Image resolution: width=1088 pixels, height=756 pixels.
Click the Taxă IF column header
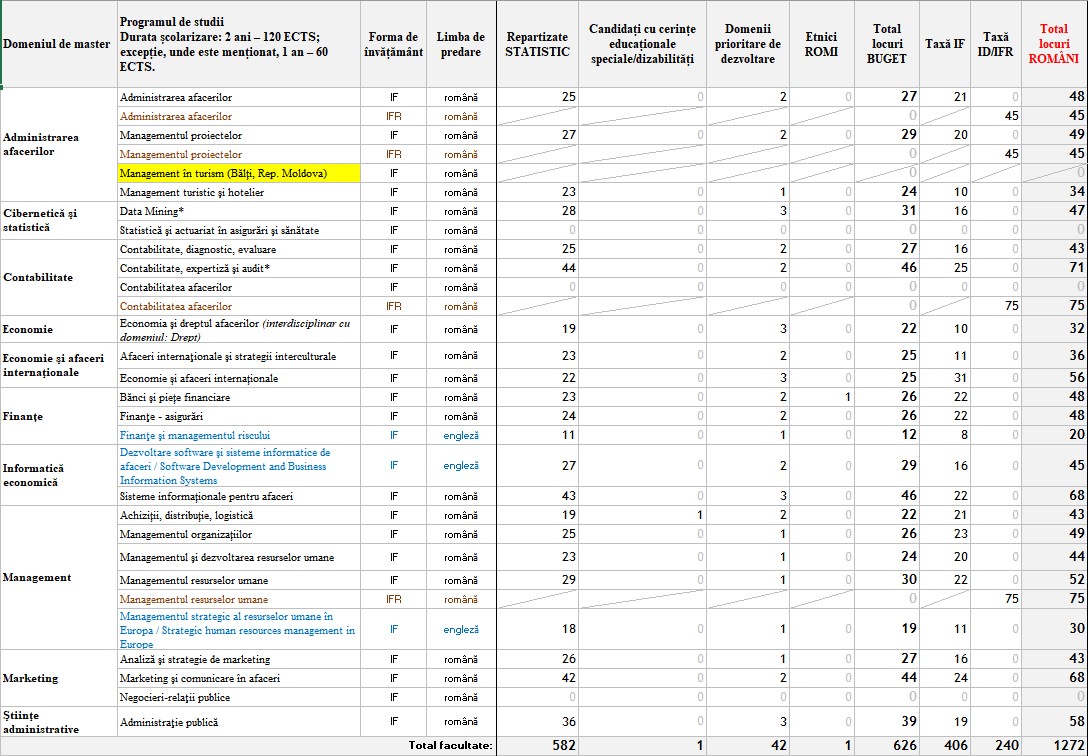tap(944, 43)
